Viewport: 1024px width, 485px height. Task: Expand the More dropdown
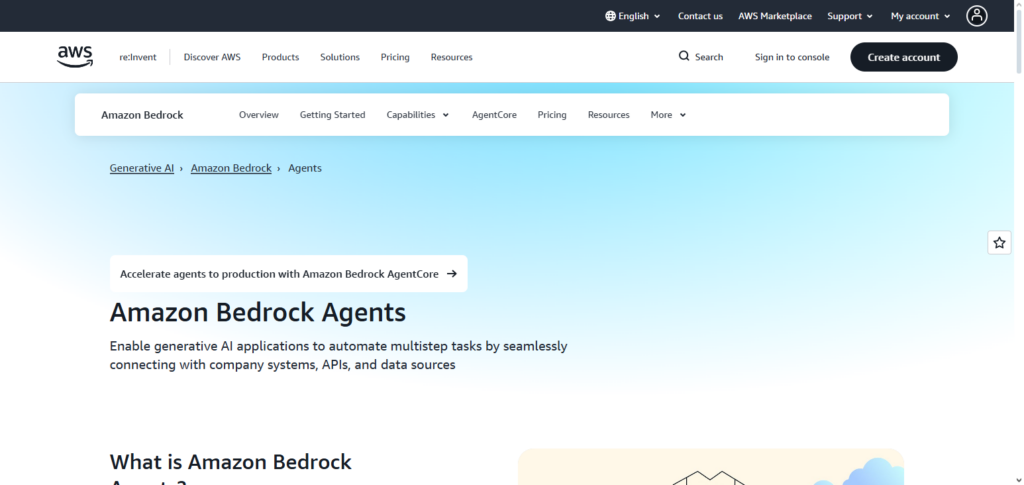[668, 115]
